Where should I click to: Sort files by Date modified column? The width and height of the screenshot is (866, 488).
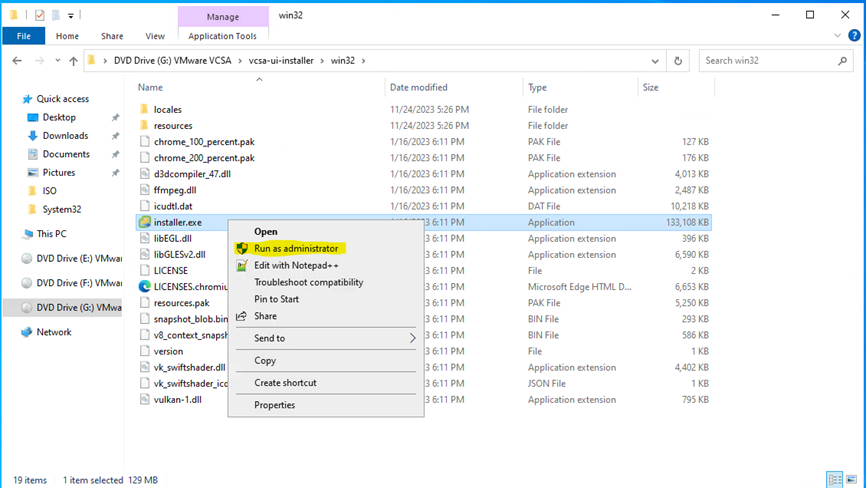pyautogui.click(x=419, y=87)
